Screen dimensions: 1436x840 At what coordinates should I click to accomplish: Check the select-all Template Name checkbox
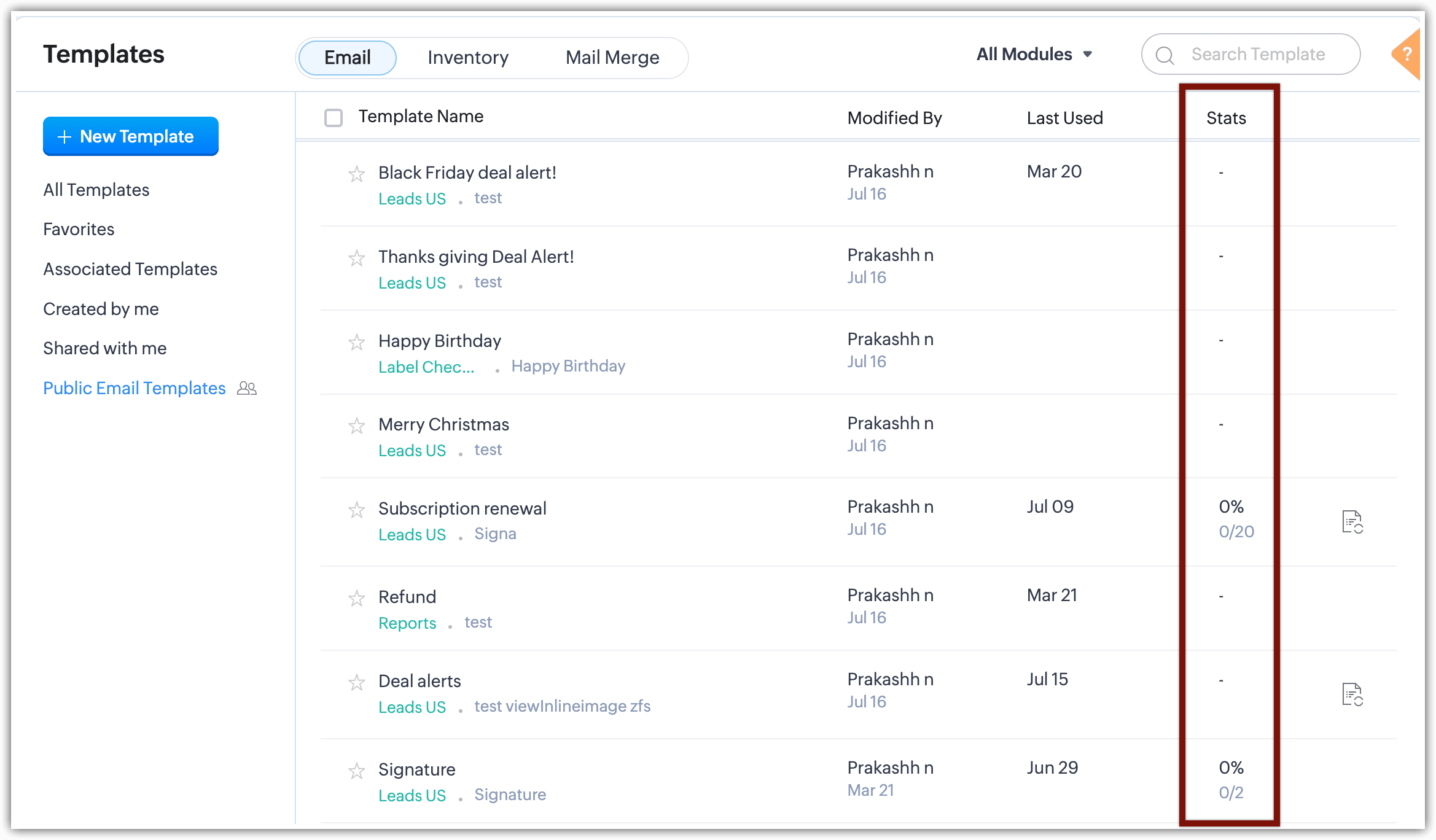tap(334, 117)
